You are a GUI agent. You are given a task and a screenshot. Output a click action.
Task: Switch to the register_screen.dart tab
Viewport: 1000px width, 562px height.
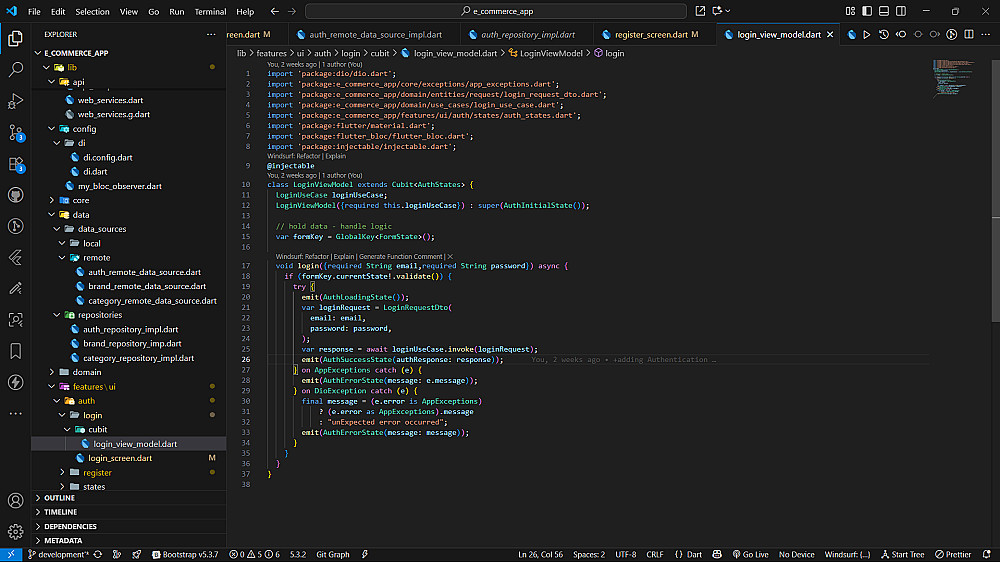650,34
